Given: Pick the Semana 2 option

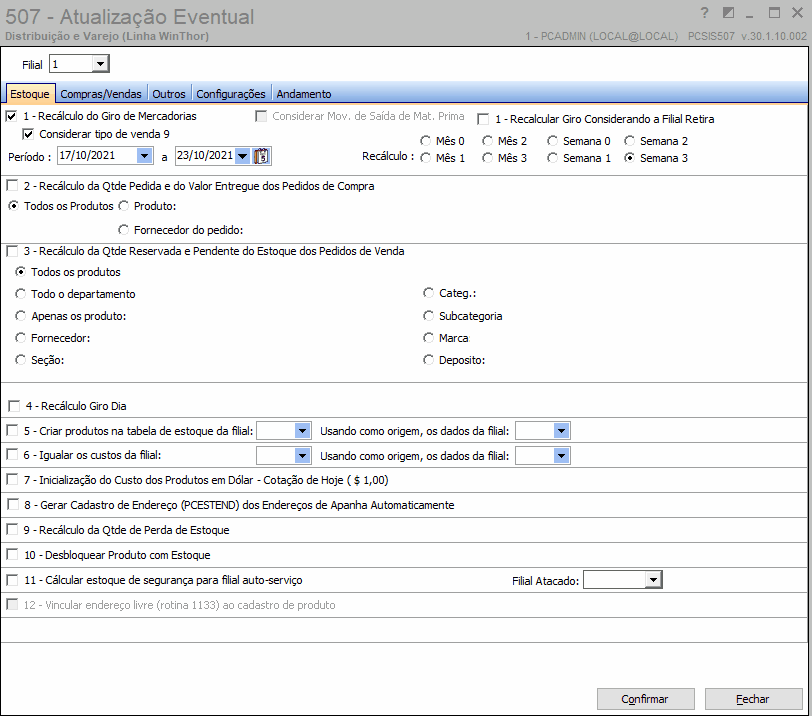Looking at the screenshot, I should coord(629,141).
